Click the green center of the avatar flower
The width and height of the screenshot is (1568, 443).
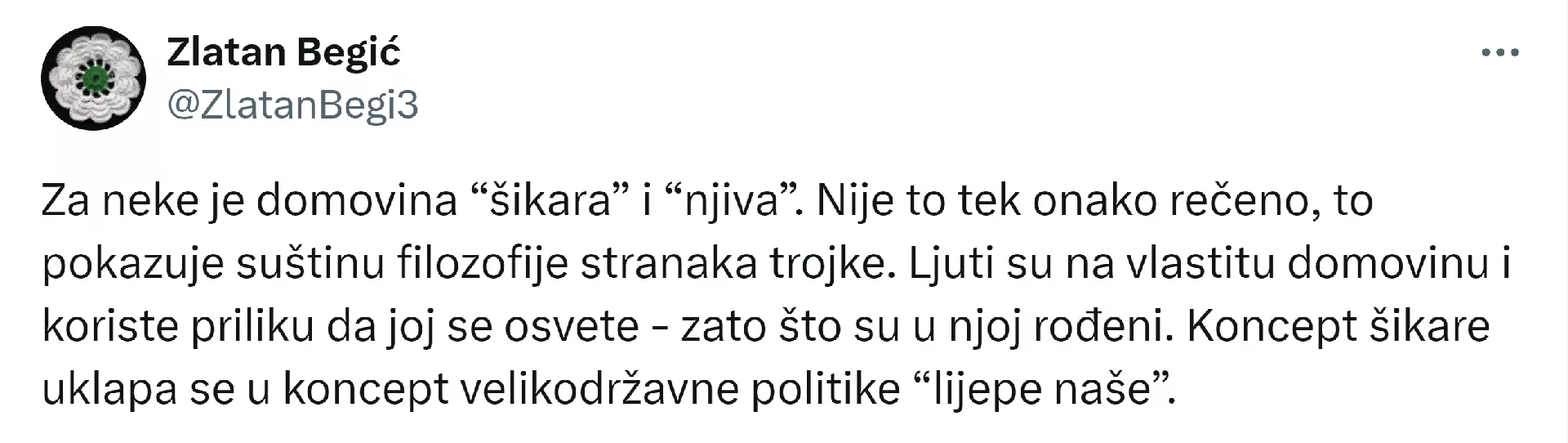tap(95, 78)
